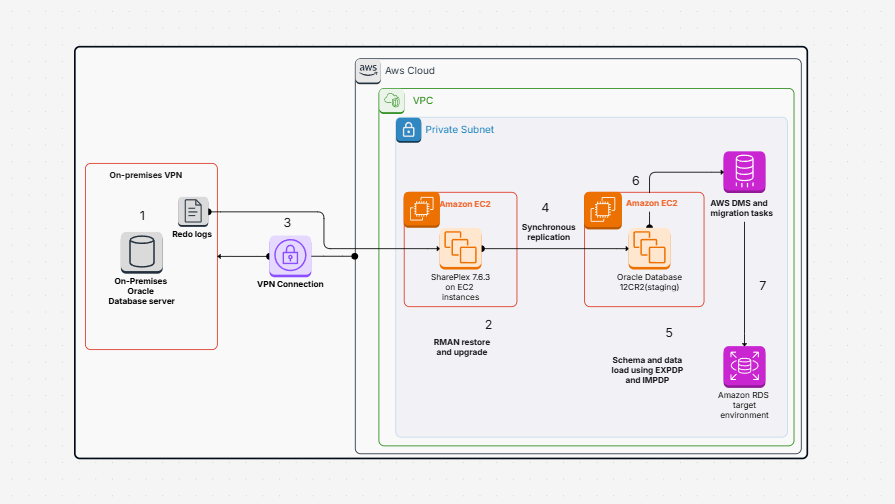Click the VPC cloud icon
The height and width of the screenshot is (504, 895).
(x=392, y=101)
